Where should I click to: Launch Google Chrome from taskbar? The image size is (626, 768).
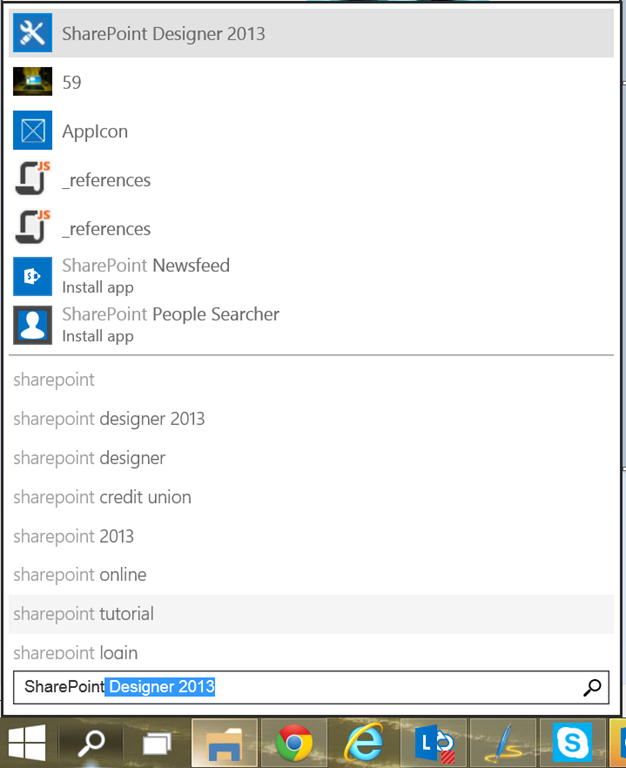click(294, 743)
